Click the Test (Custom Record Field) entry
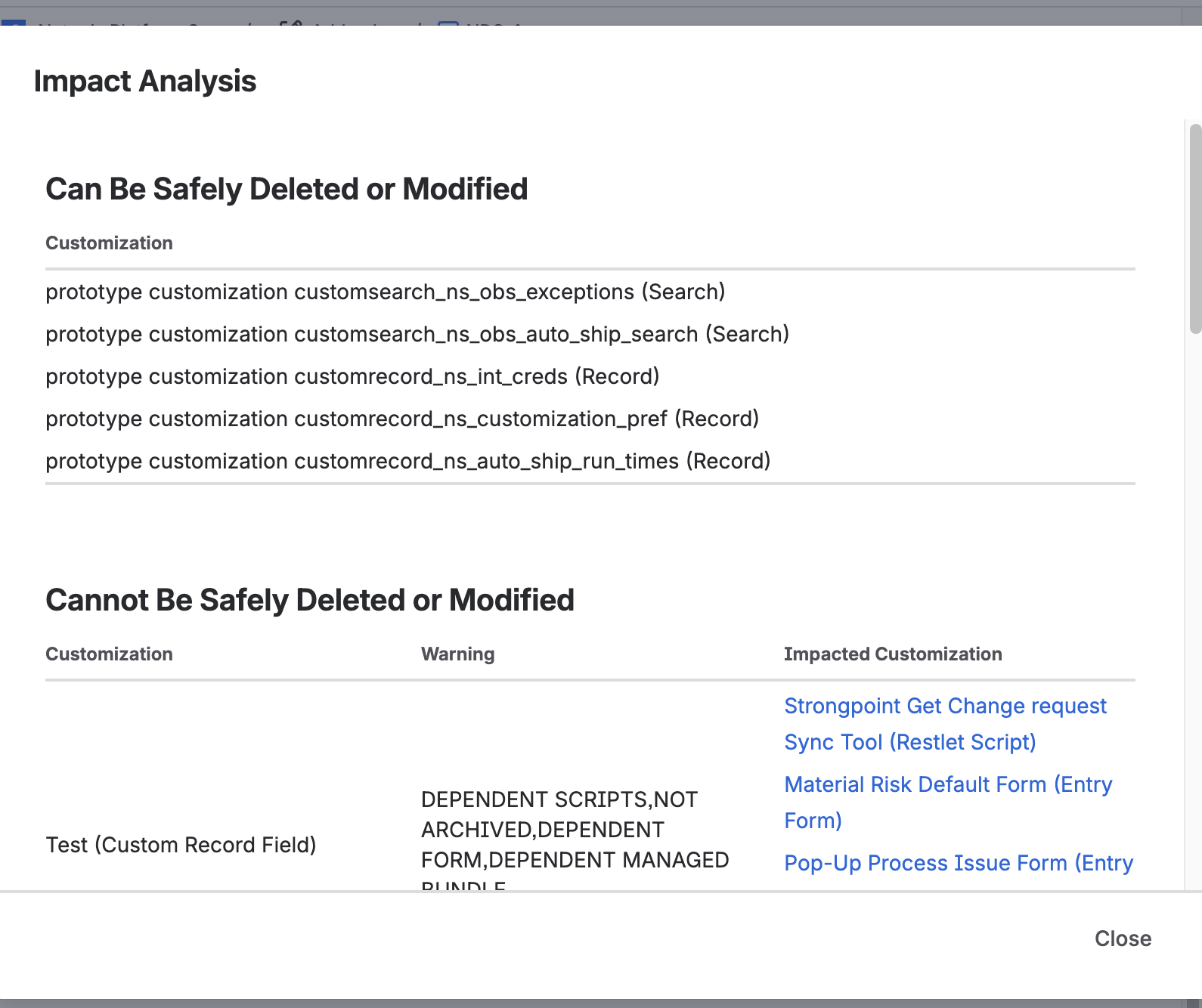 [x=181, y=845]
